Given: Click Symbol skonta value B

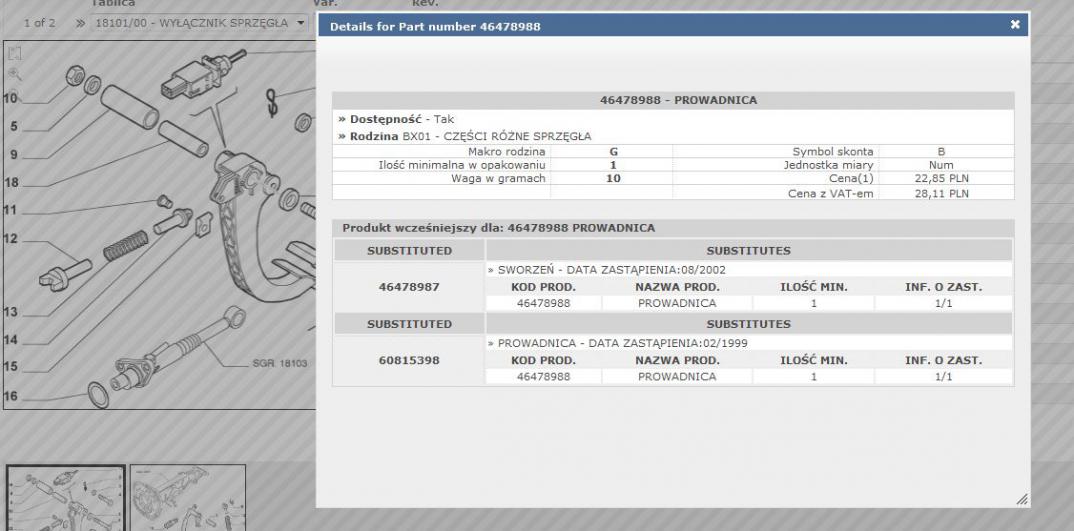Looking at the screenshot, I should pyautogui.click(x=941, y=152).
